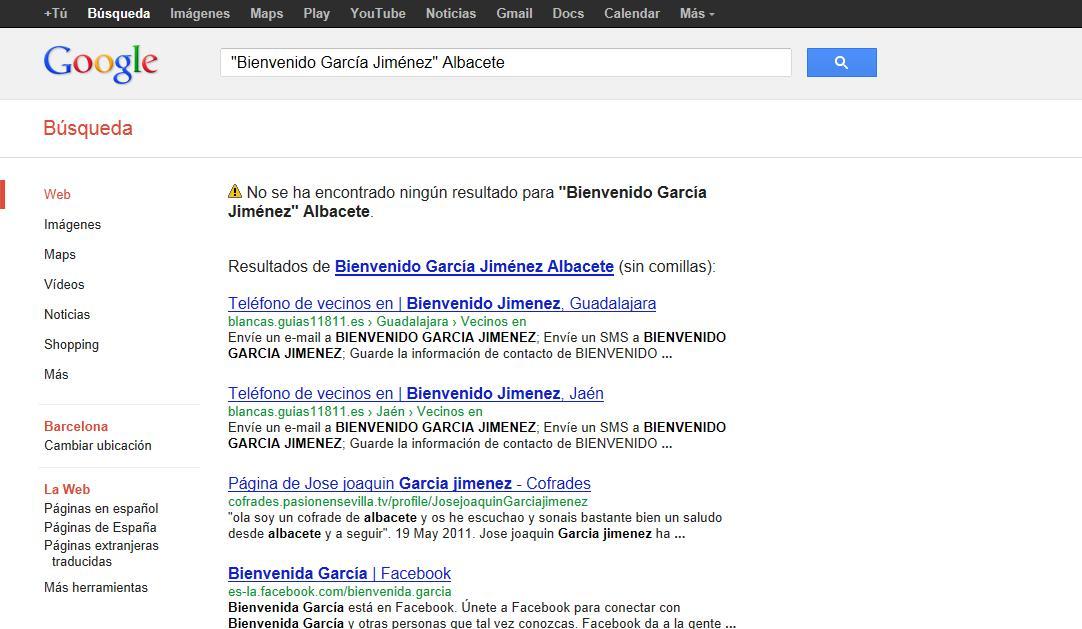Filter results by Noticias in sidebar
This screenshot has height=629, width=1082.
(67, 314)
